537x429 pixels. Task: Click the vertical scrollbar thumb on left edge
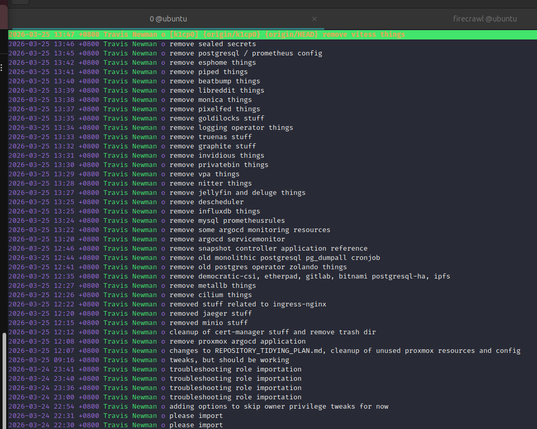click(4, 381)
